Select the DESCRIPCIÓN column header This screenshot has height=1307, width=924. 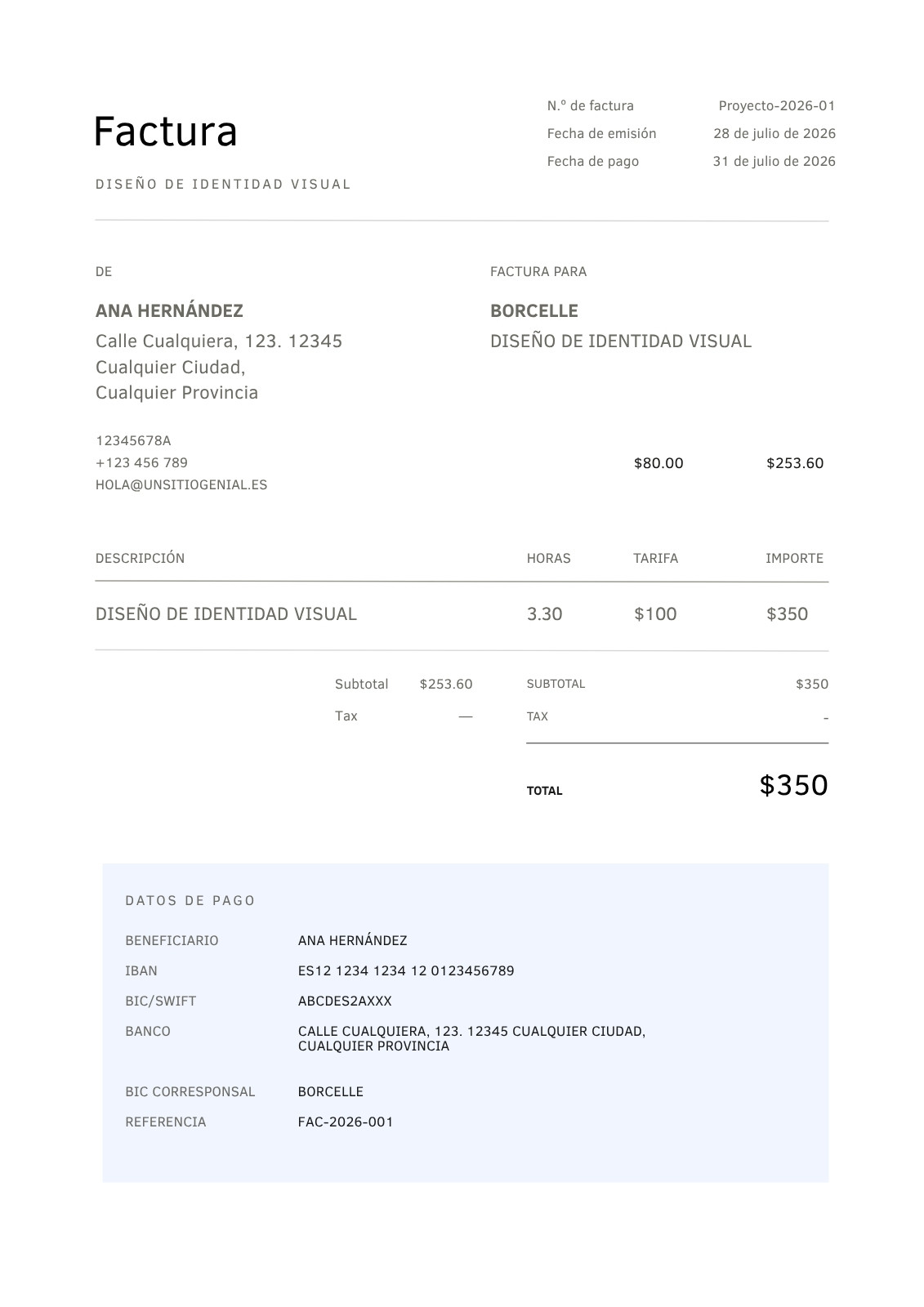[140, 558]
